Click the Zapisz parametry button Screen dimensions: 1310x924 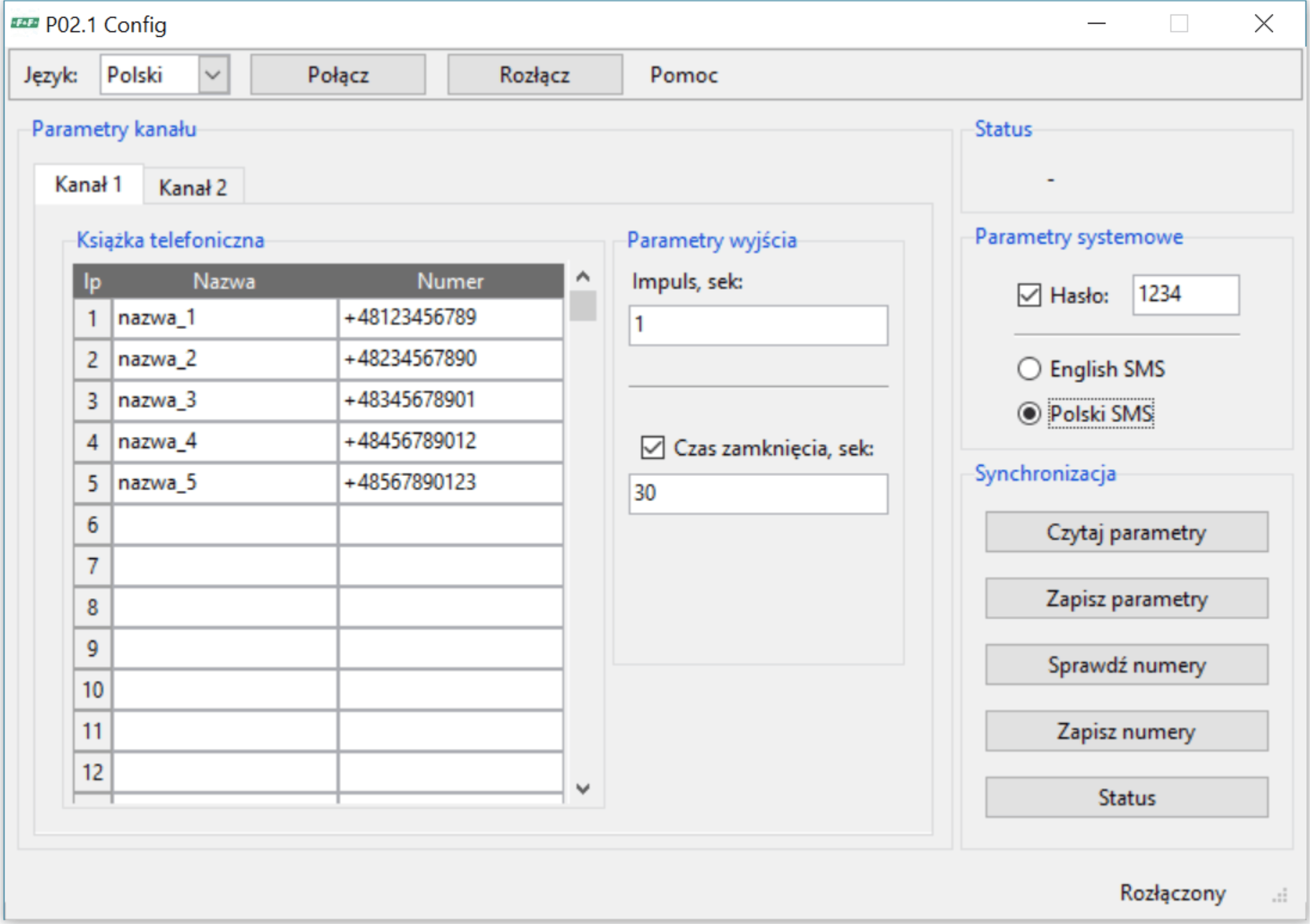(x=1126, y=598)
